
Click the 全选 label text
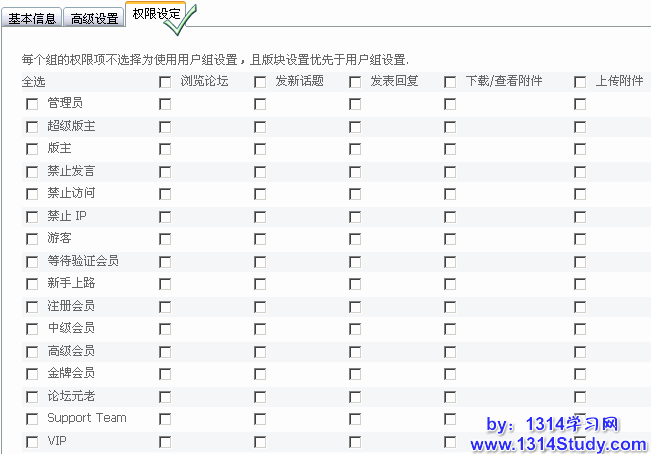(34, 82)
